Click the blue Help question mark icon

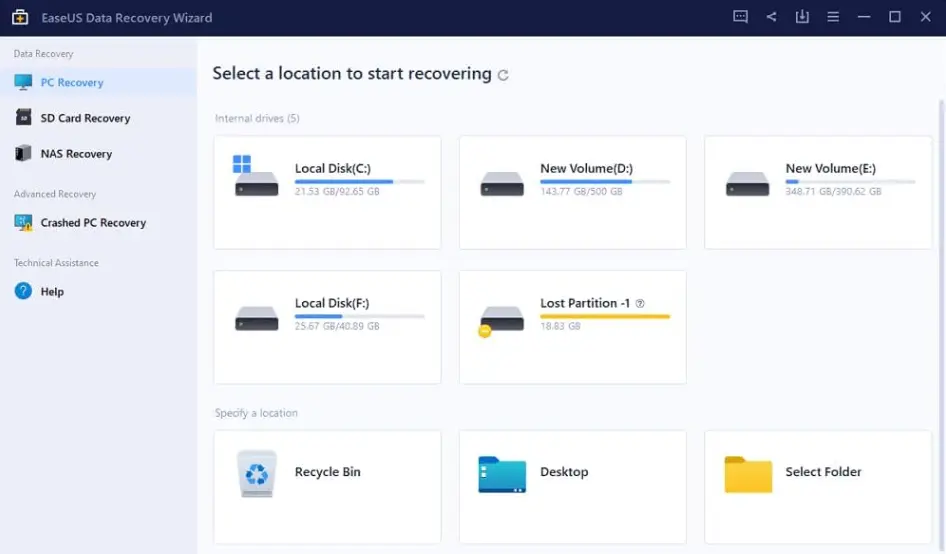pos(23,291)
